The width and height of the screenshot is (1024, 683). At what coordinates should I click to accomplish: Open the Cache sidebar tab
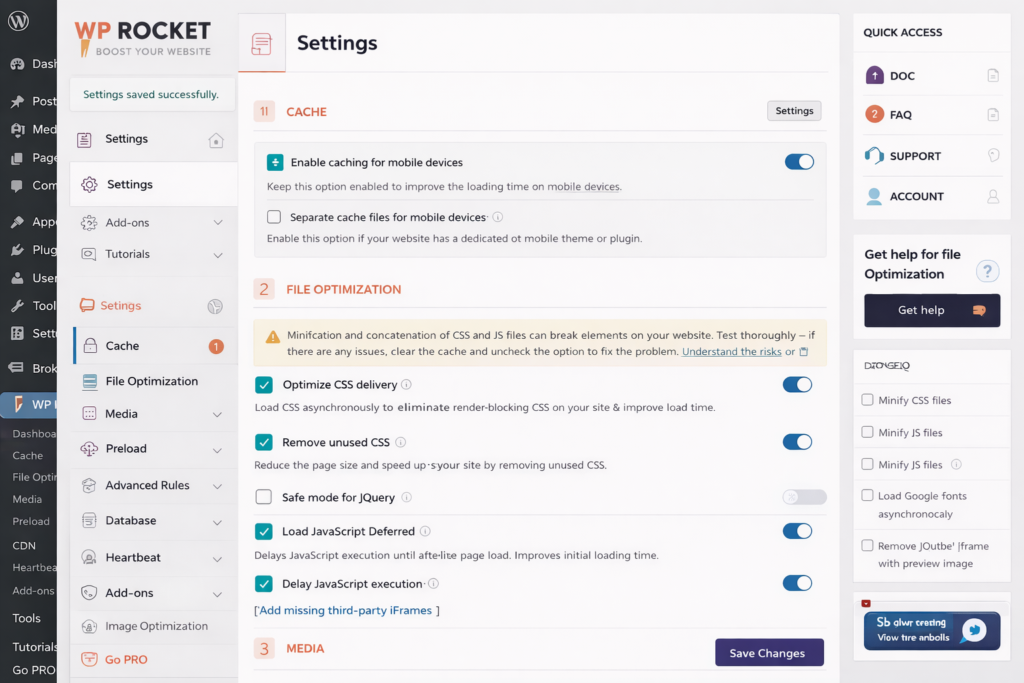[x=123, y=346]
